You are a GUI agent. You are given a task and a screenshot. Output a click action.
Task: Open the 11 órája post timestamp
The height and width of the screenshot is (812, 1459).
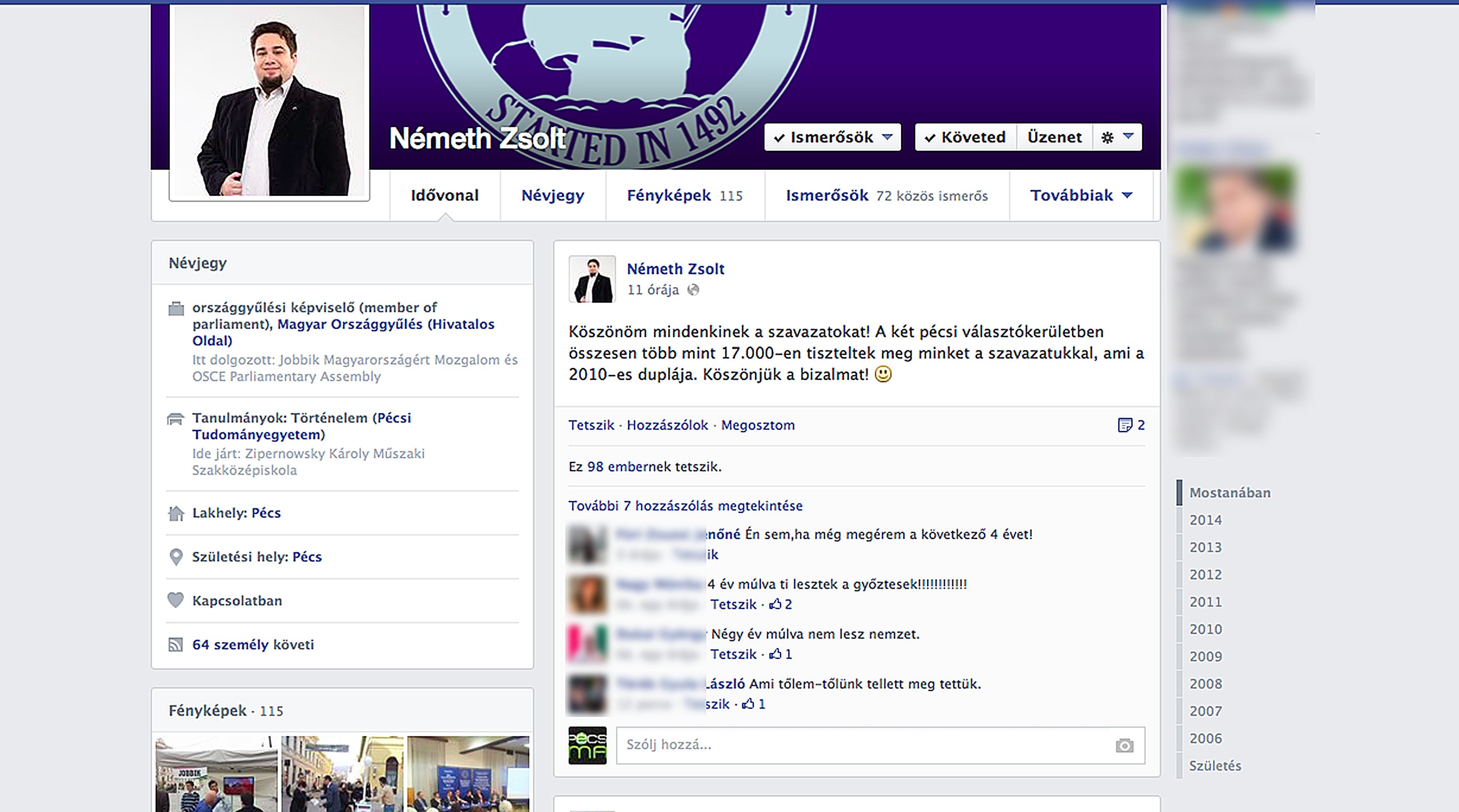pos(653,290)
